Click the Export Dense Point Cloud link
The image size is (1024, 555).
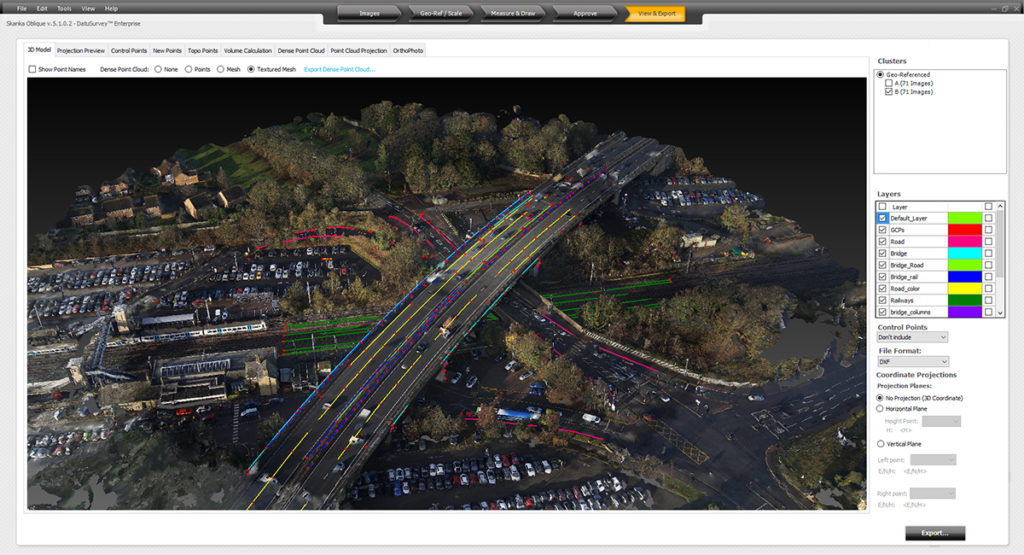340,69
